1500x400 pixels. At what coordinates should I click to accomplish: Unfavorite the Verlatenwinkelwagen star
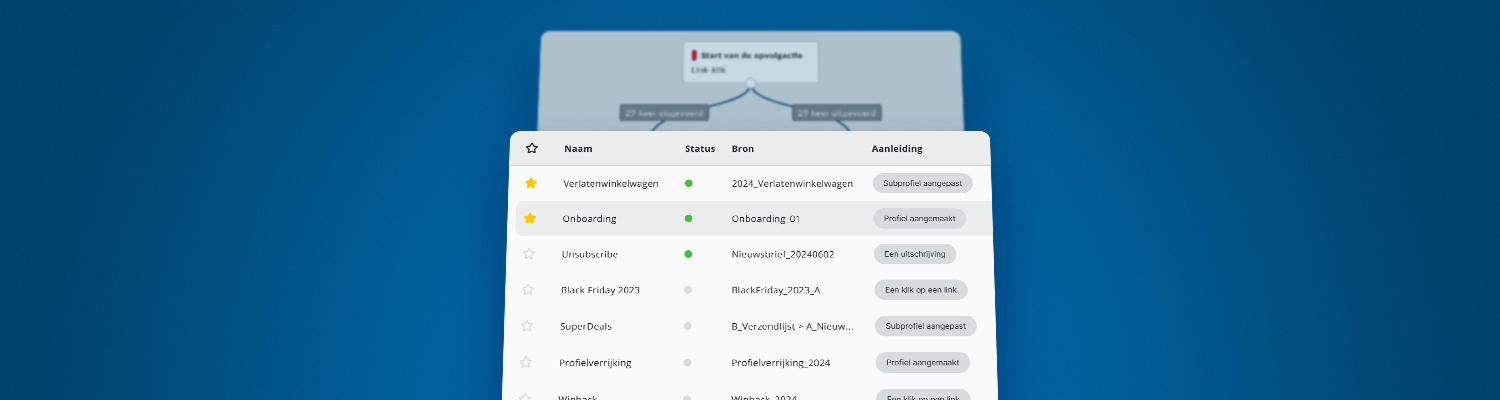point(531,183)
